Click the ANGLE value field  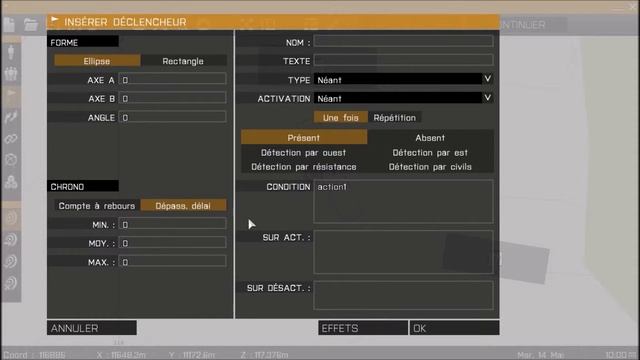(172, 117)
